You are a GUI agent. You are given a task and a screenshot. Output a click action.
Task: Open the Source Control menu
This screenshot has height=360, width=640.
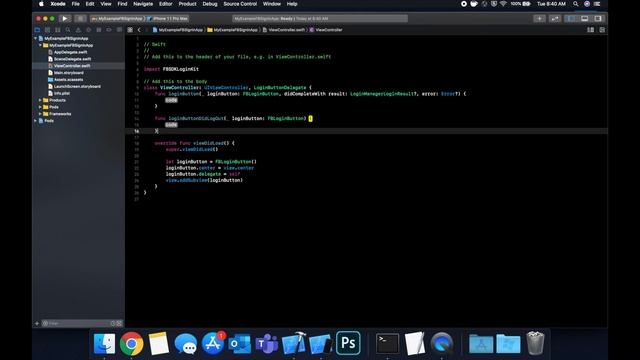tap(240, 4)
